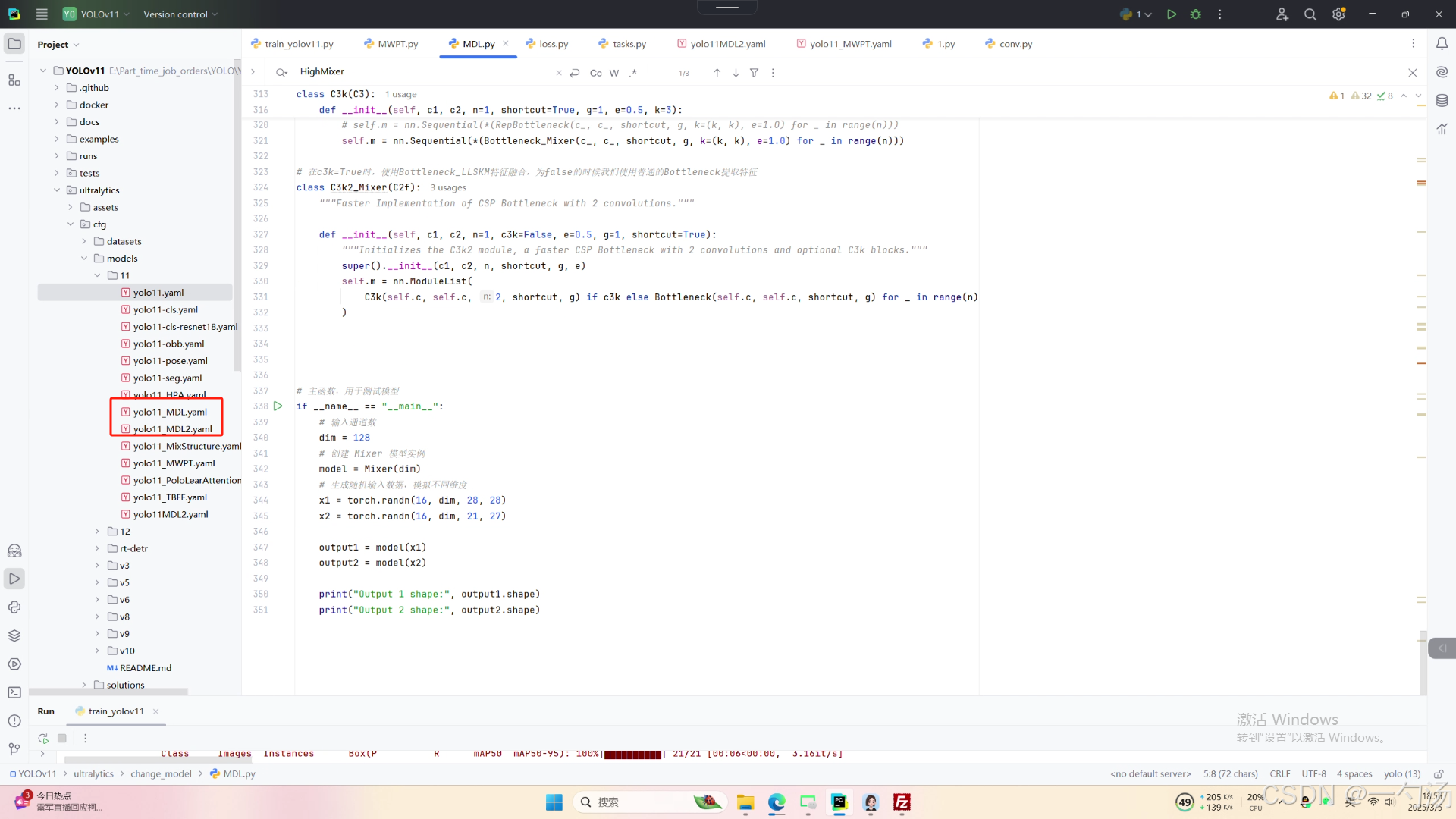The width and height of the screenshot is (1456, 819).
Task: Click the Run green play icon
Action: tap(1172, 14)
